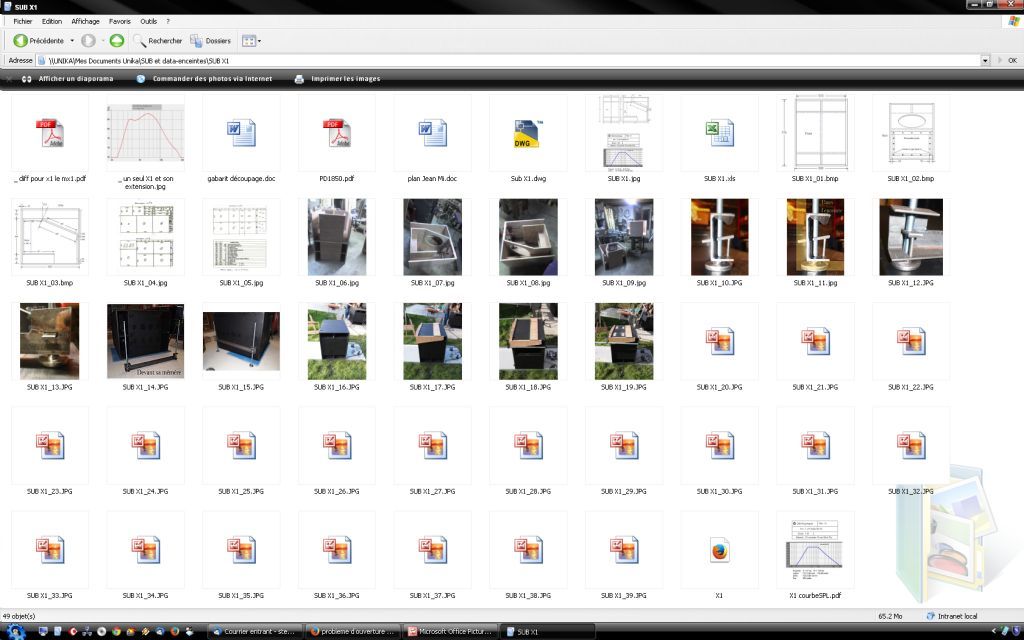Open the Précédente history dropdown arrow
This screenshot has height=640, width=1024.
click(x=72, y=40)
